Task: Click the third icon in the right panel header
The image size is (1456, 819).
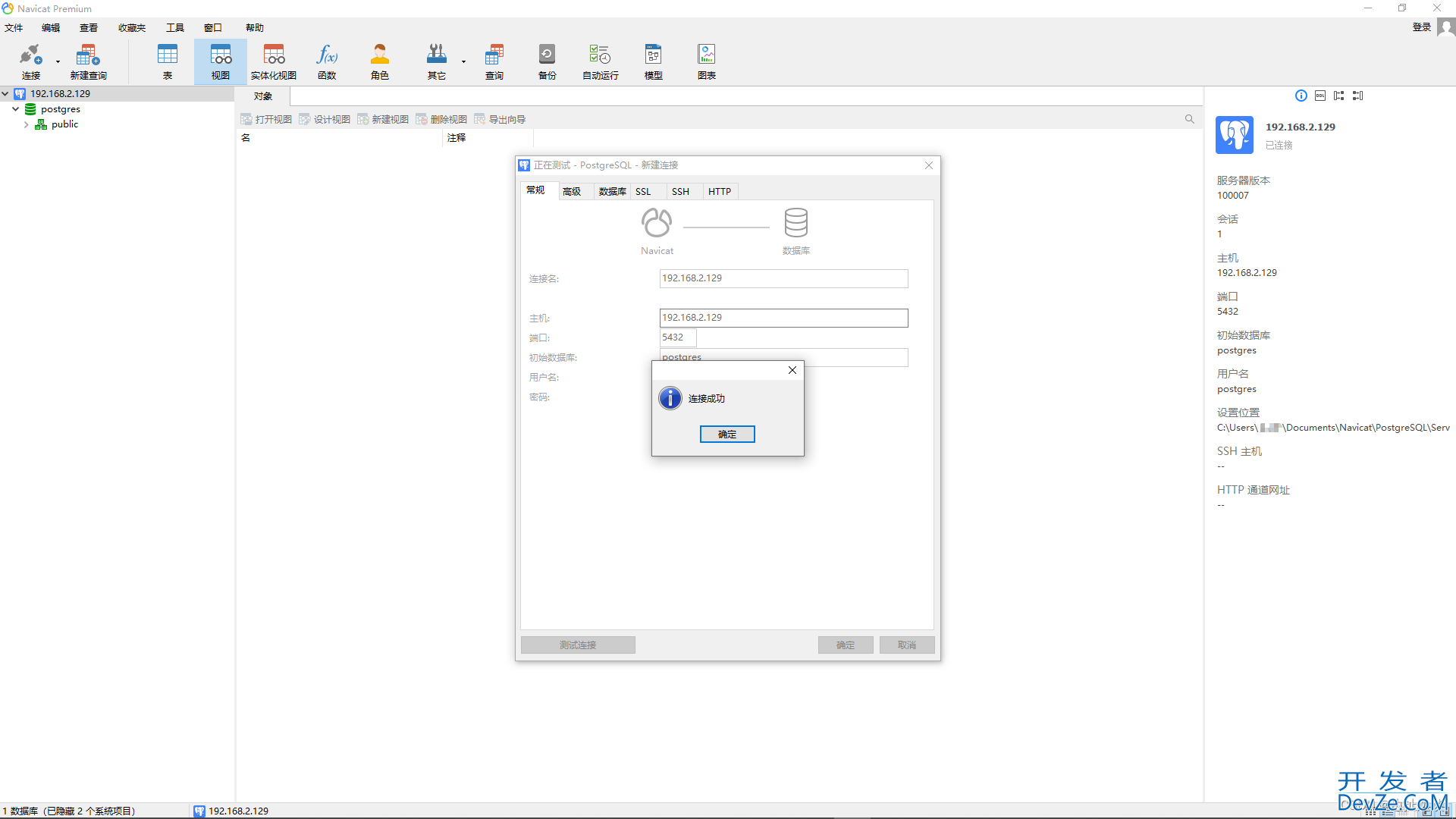Action: [x=1339, y=96]
